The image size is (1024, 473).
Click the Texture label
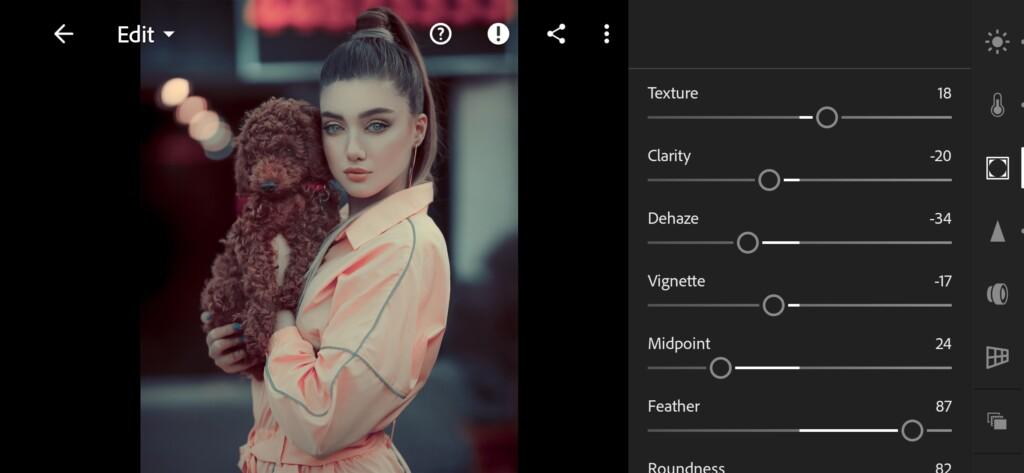[673, 93]
